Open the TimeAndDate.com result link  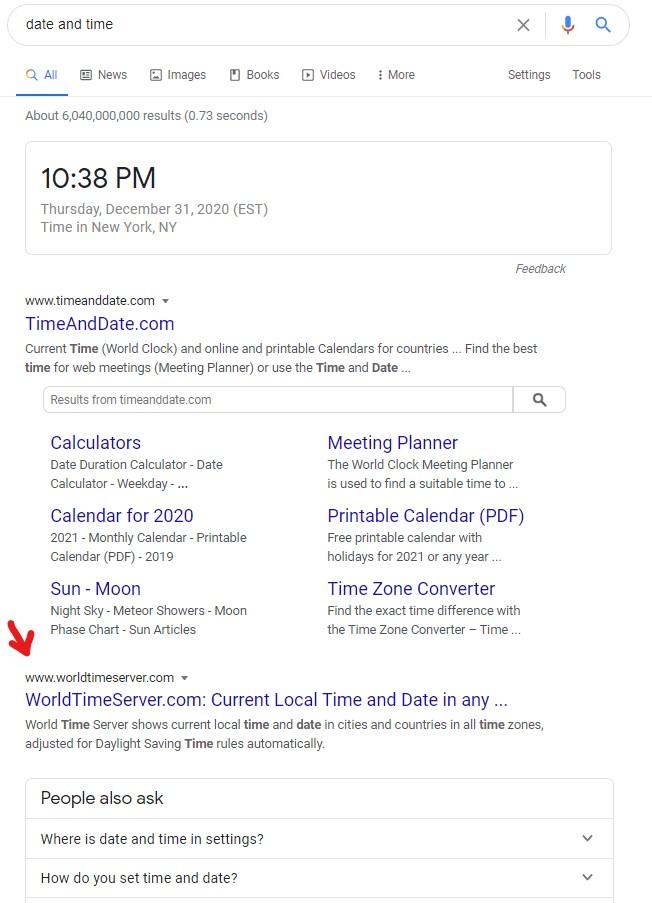coord(100,324)
